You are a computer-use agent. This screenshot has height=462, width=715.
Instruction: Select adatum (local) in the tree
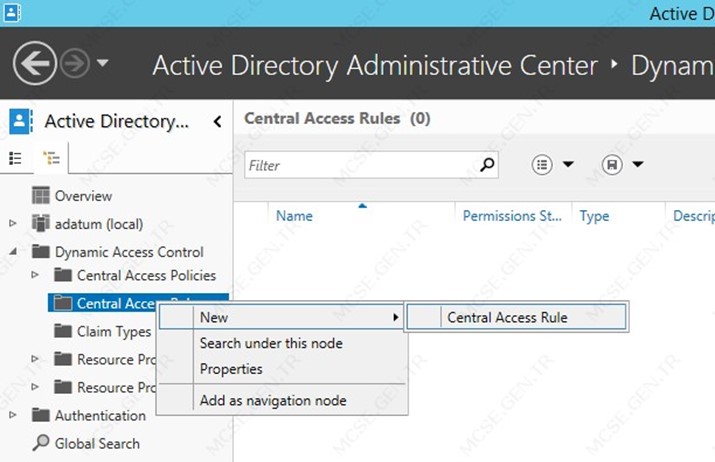[99, 224]
